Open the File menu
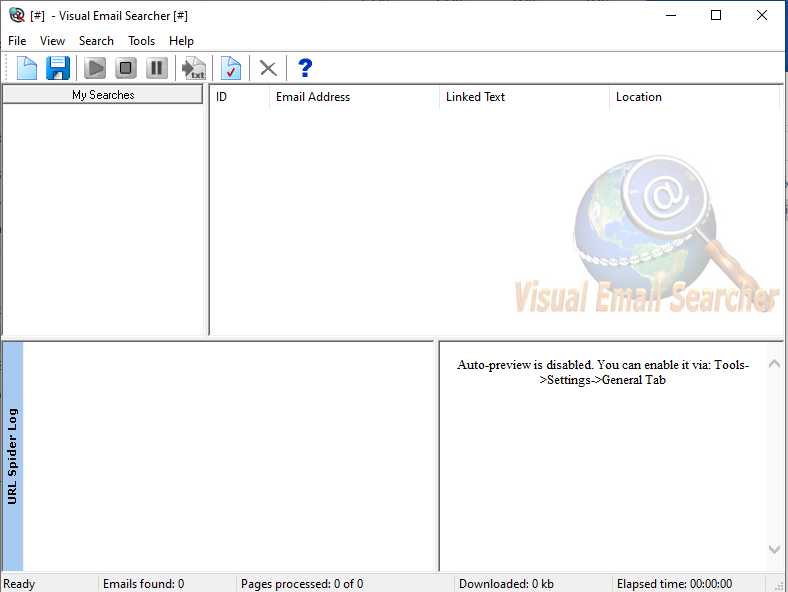Image resolution: width=788 pixels, height=592 pixels. pyautogui.click(x=17, y=41)
